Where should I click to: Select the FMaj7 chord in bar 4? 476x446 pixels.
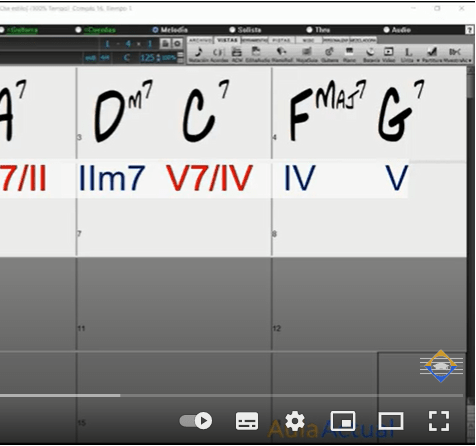(328, 110)
